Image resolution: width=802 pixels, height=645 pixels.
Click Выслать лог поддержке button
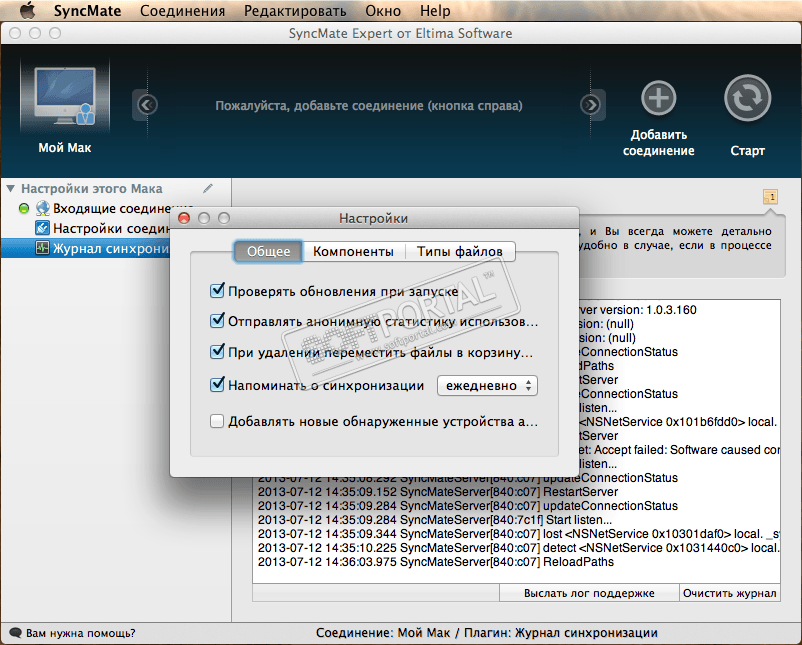589,593
